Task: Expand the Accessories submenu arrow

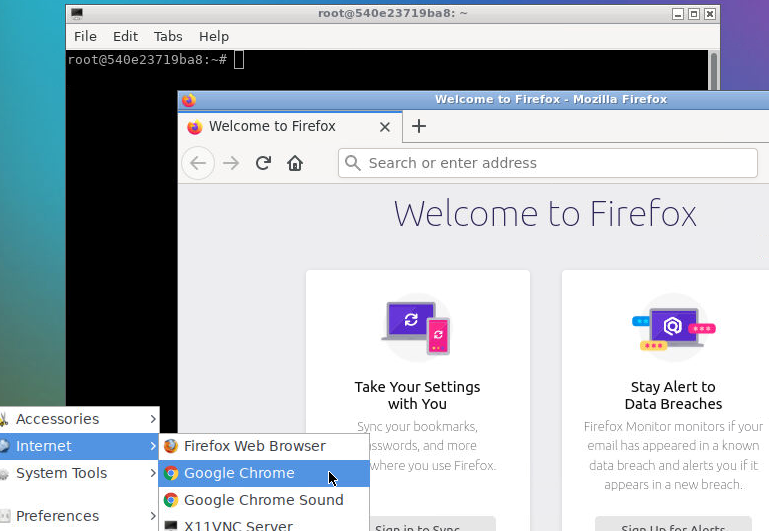Action: pyautogui.click(x=153, y=419)
